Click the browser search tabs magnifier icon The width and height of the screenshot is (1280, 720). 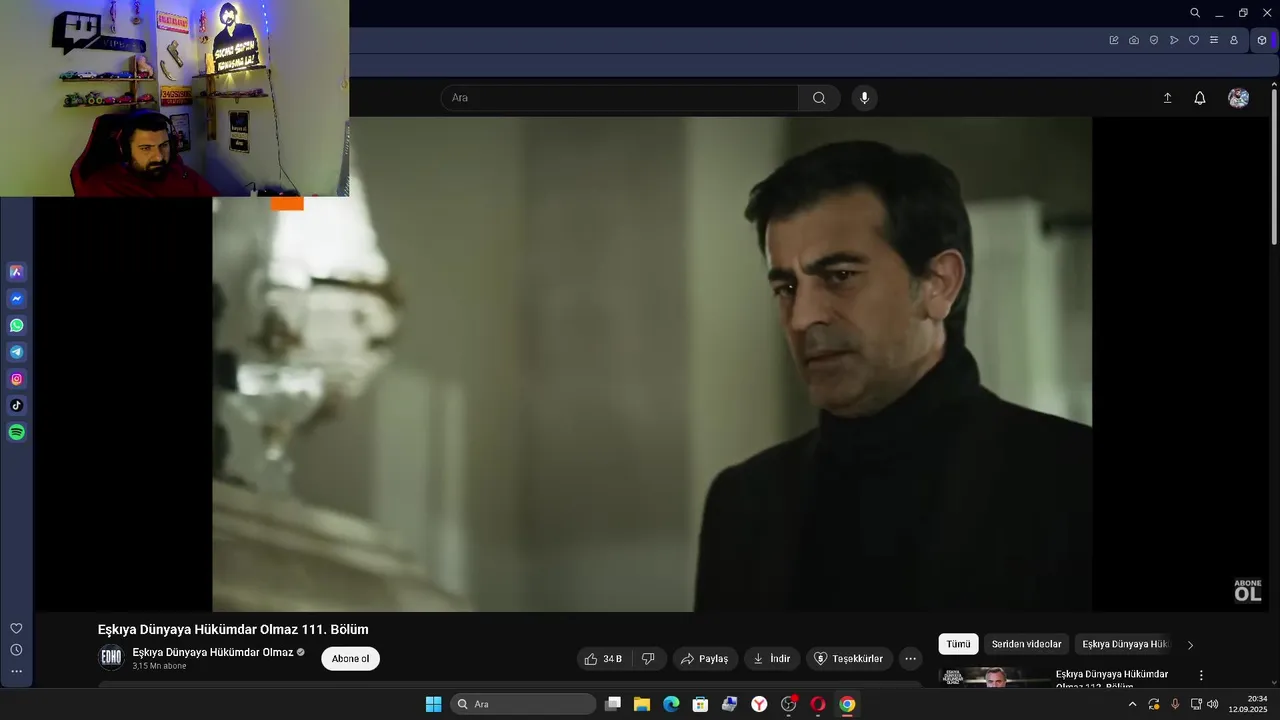pos(1195,13)
